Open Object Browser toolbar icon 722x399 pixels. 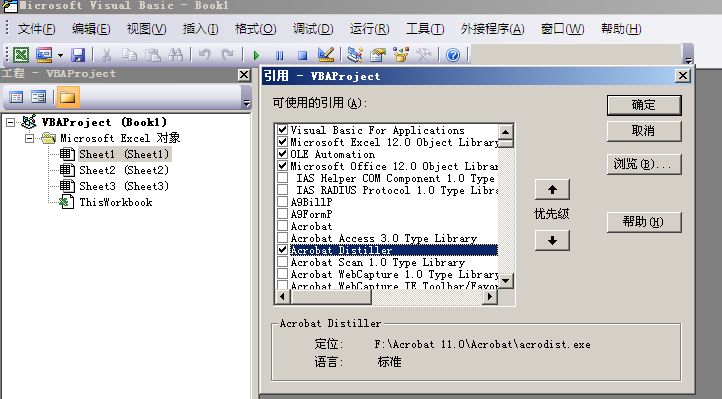[x=401, y=55]
